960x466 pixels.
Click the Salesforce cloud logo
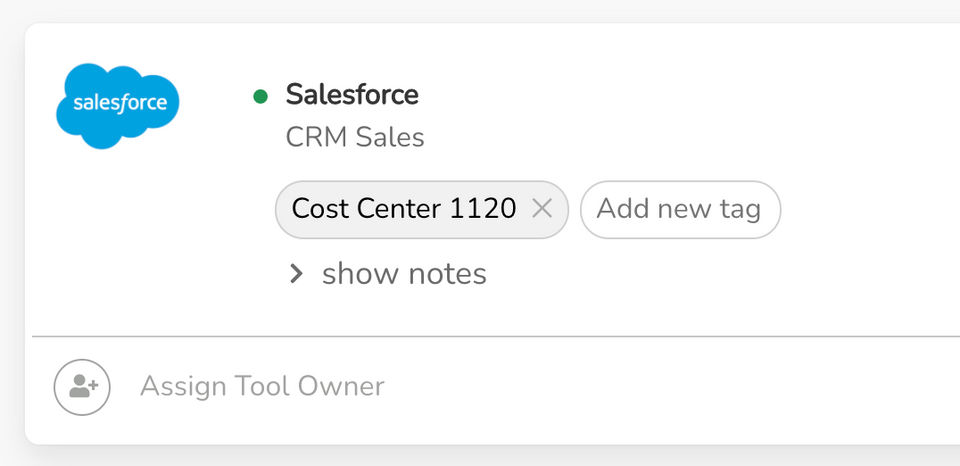[118, 105]
